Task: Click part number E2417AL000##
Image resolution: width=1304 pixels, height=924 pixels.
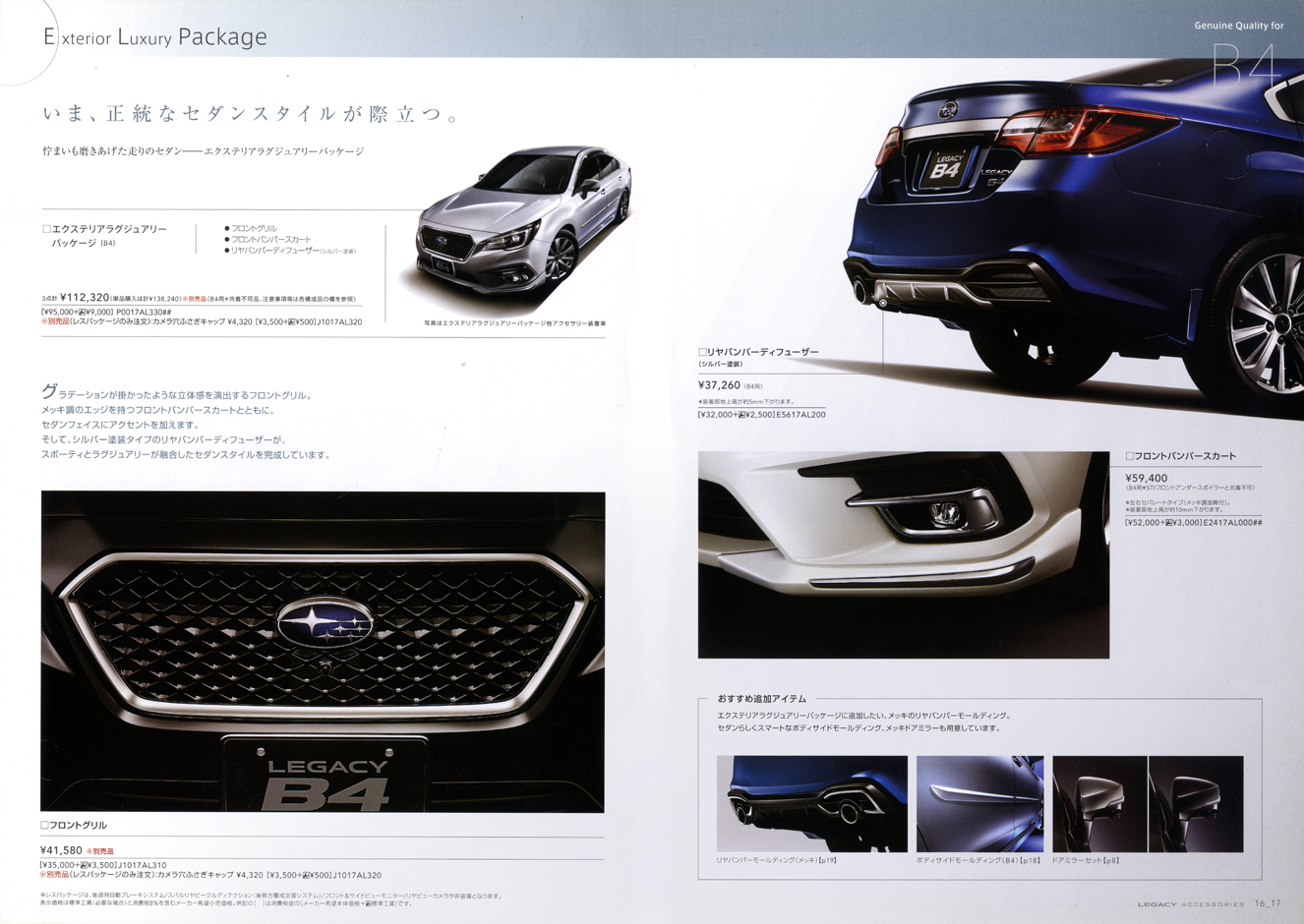Action: coord(1231,522)
